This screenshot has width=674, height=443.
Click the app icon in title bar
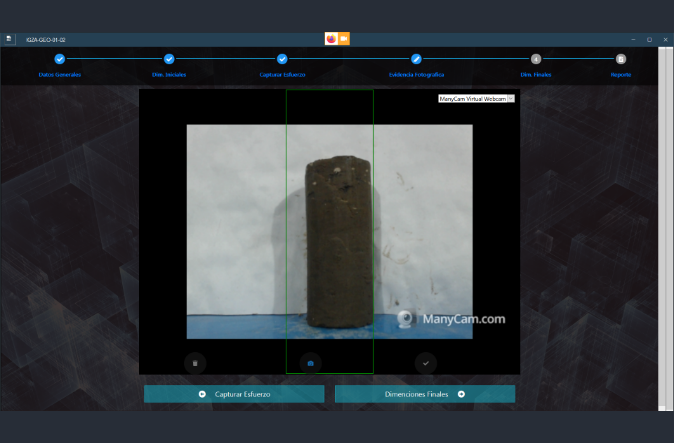9,39
